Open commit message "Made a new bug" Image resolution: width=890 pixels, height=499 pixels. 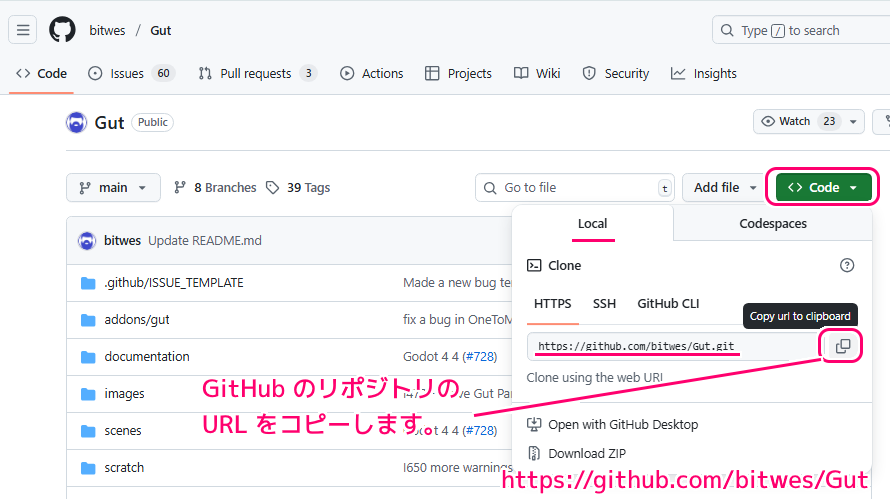tap(457, 283)
